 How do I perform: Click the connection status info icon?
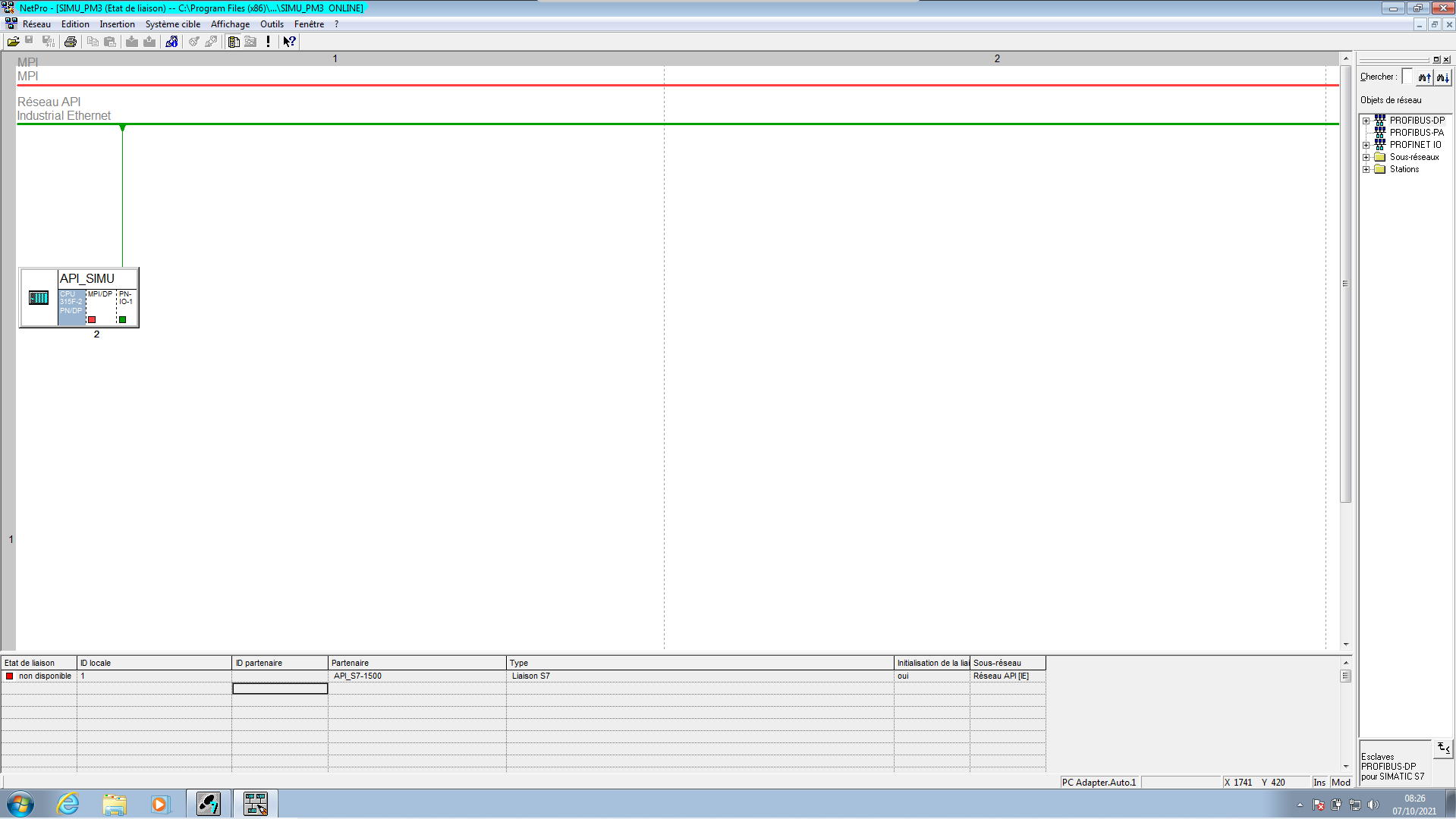(x=172, y=42)
